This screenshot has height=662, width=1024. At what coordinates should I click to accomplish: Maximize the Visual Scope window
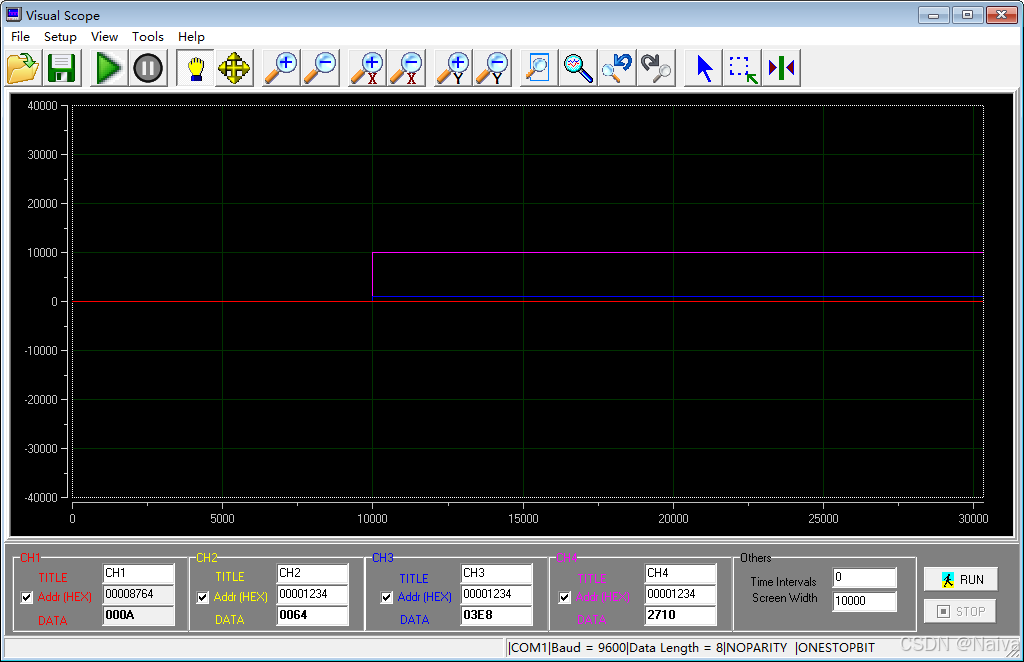[x=967, y=14]
